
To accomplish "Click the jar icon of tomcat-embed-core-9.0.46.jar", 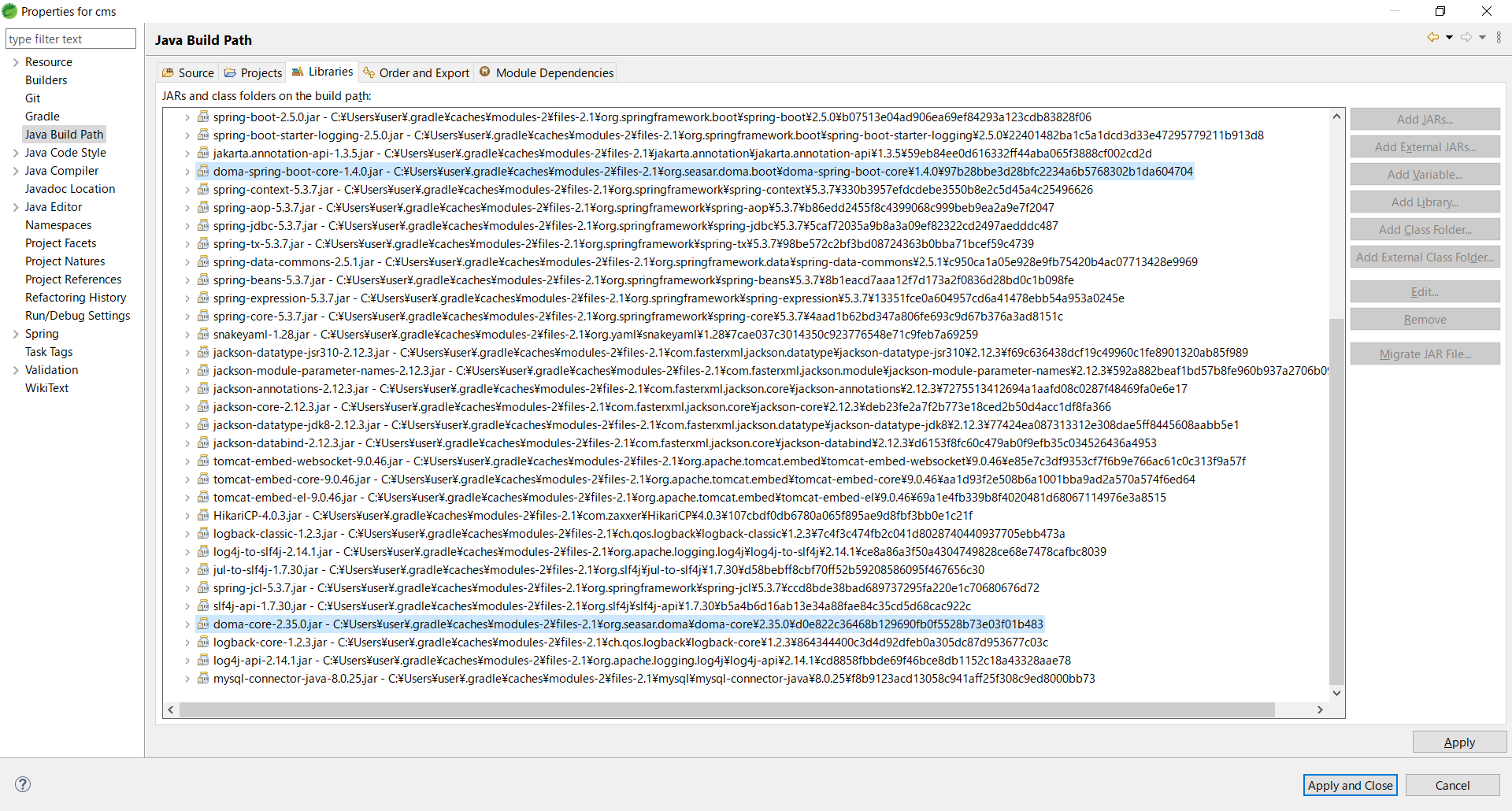I will (203, 479).
